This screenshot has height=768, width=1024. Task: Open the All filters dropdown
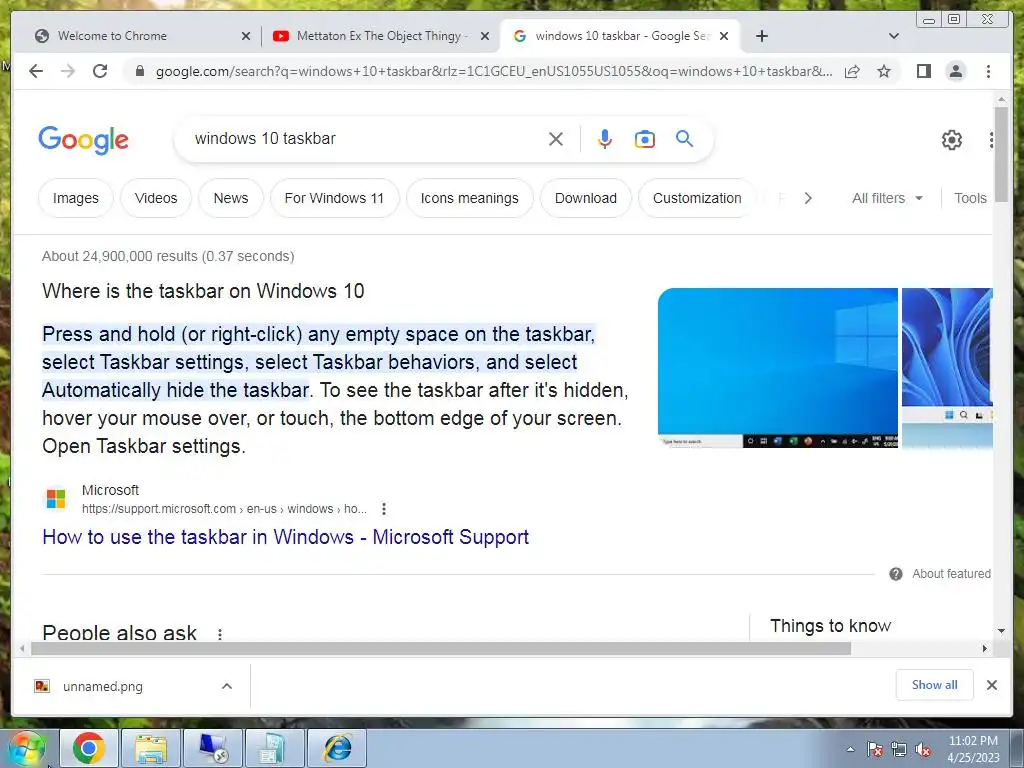click(887, 198)
